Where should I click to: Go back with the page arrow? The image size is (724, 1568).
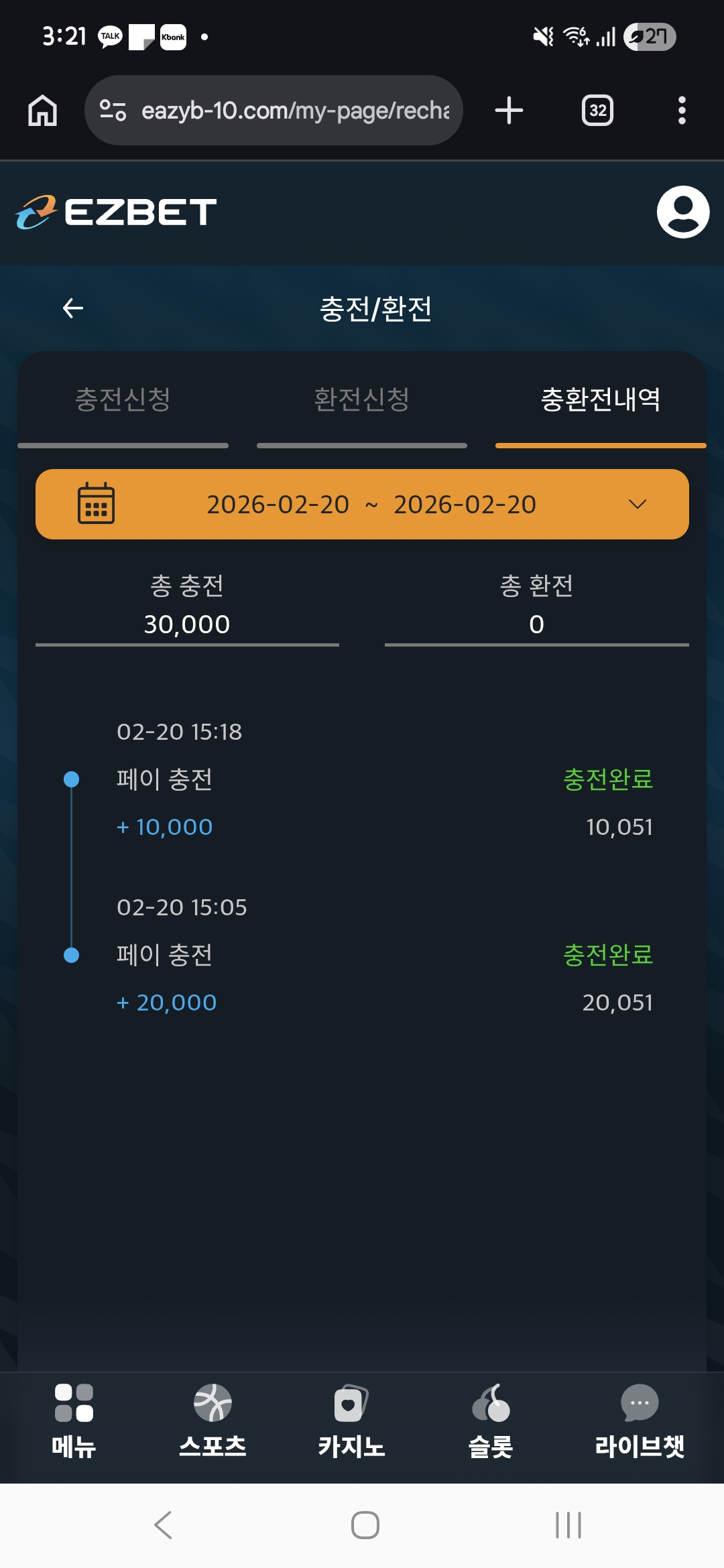(73, 308)
